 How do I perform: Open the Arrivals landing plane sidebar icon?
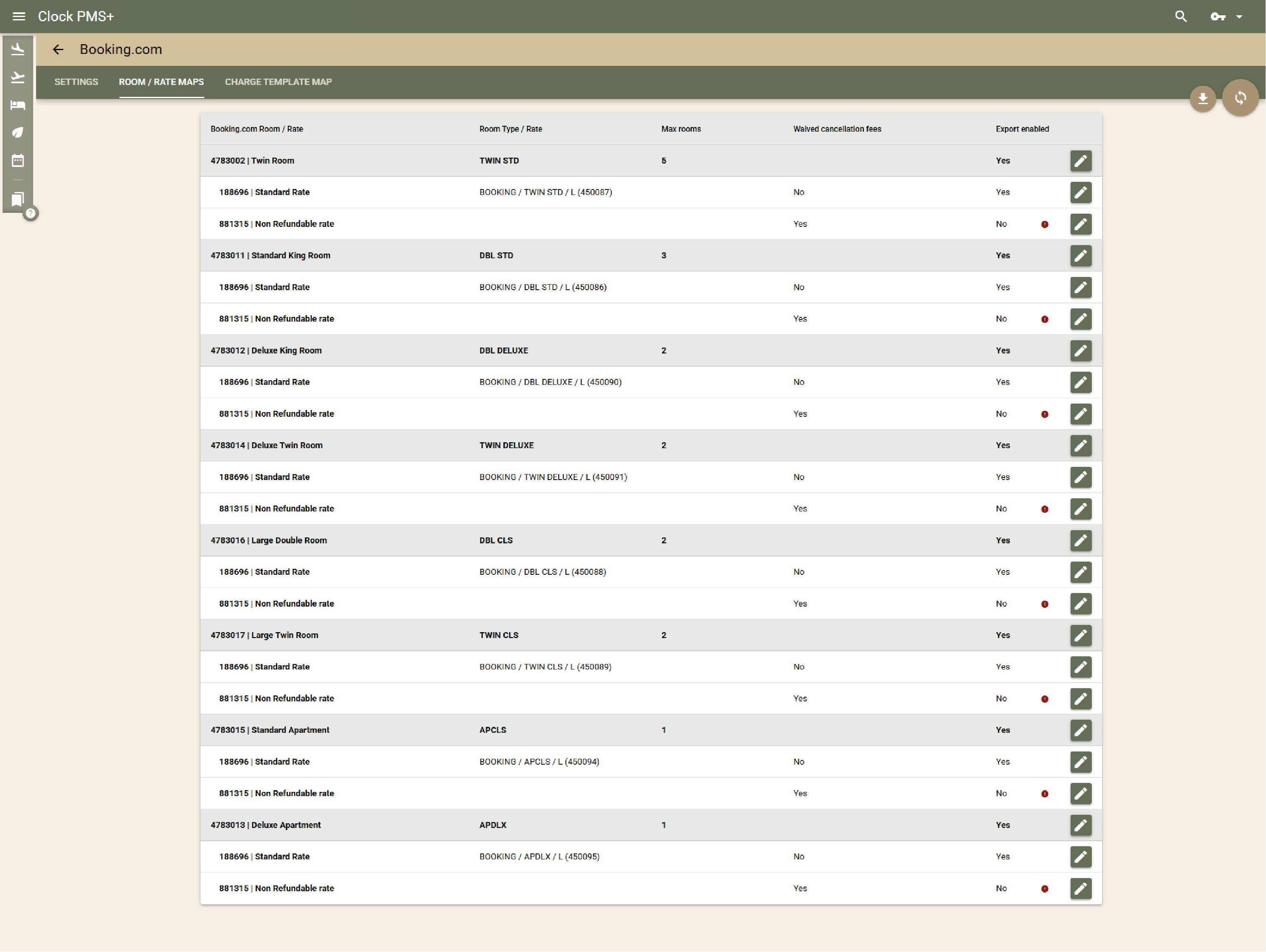(x=18, y=49)
